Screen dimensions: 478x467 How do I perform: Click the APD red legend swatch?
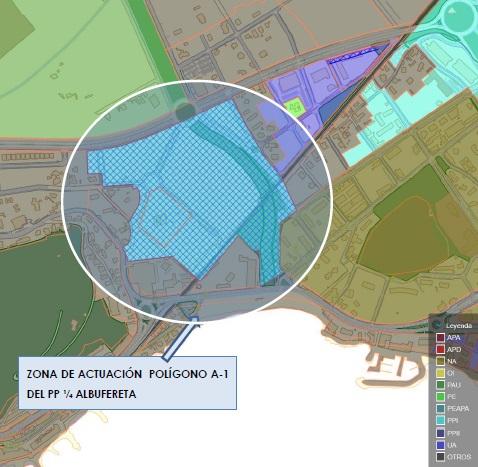tap(440, 349)
